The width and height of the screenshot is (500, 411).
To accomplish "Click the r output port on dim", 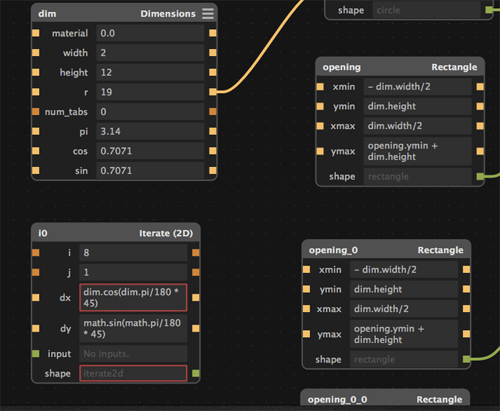I will (x=213, y=92).
